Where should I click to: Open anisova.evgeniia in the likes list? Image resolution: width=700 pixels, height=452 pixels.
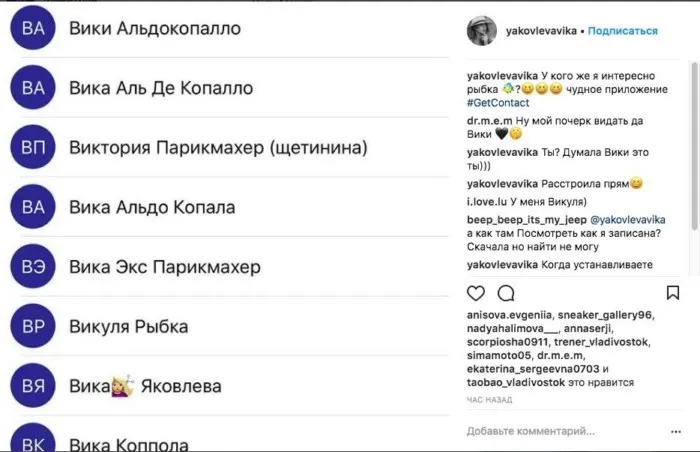(x=509, y=313)
